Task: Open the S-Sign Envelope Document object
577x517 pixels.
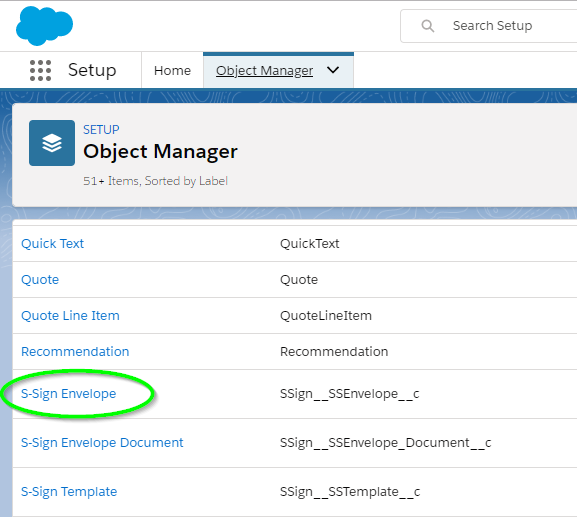Action: pos(102,443)
